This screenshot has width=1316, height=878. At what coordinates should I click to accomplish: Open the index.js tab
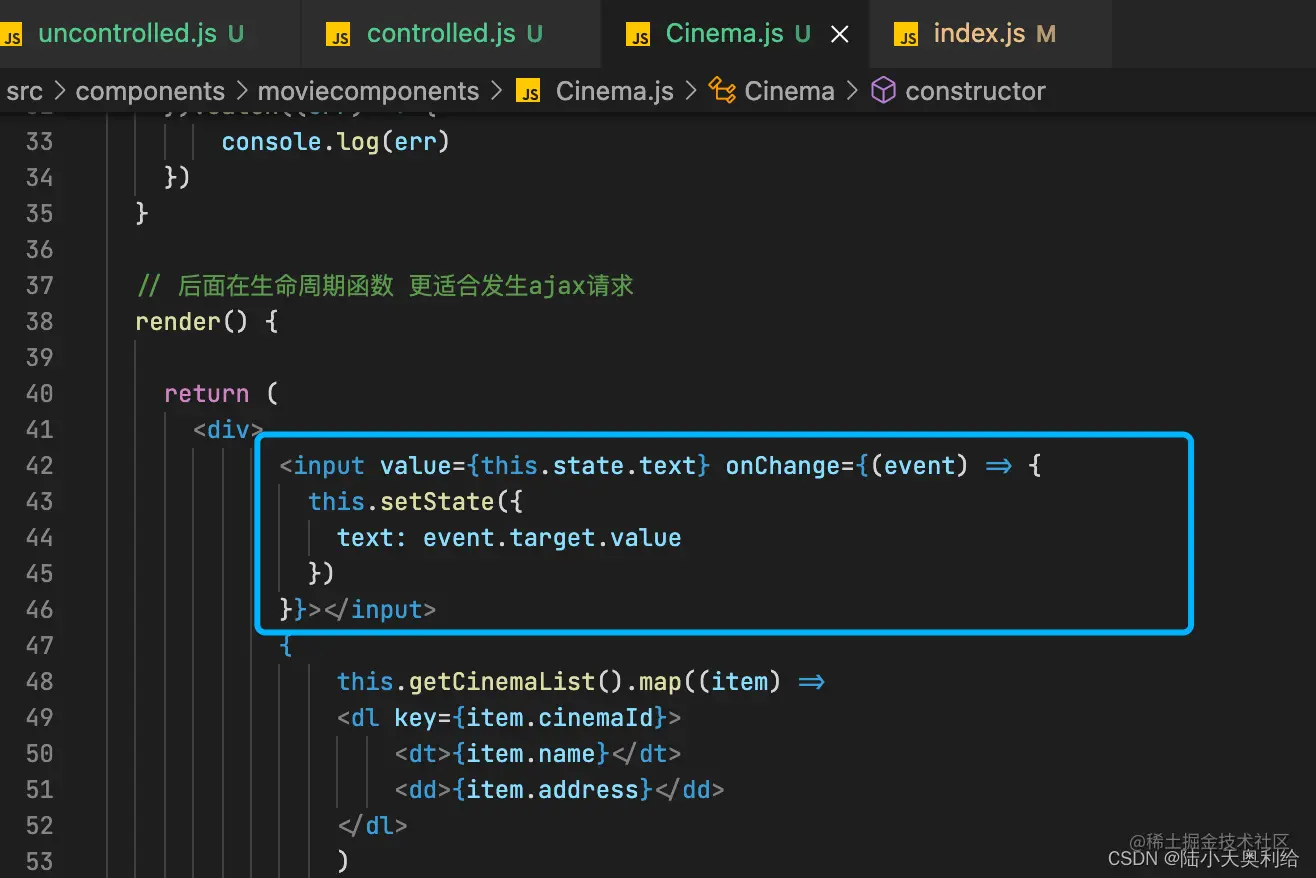[x=980, y=34]
